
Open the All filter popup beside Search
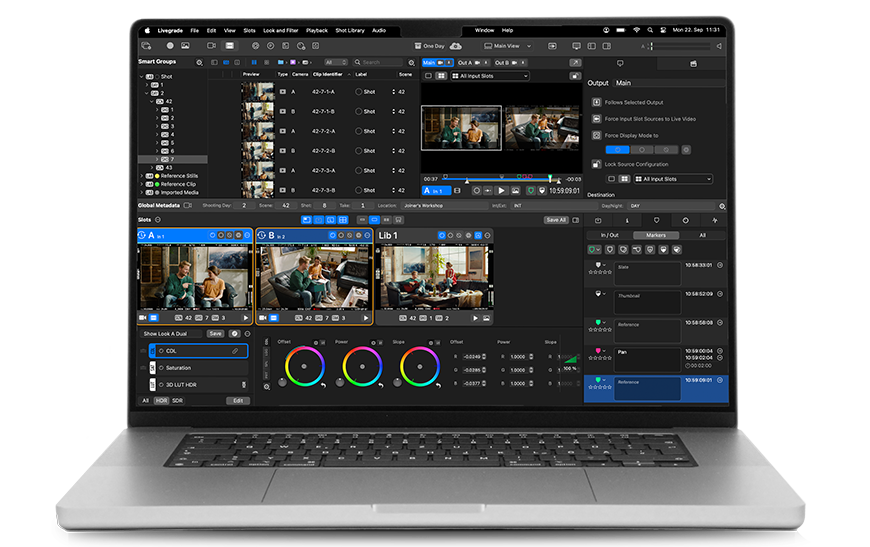coord(335,63)
